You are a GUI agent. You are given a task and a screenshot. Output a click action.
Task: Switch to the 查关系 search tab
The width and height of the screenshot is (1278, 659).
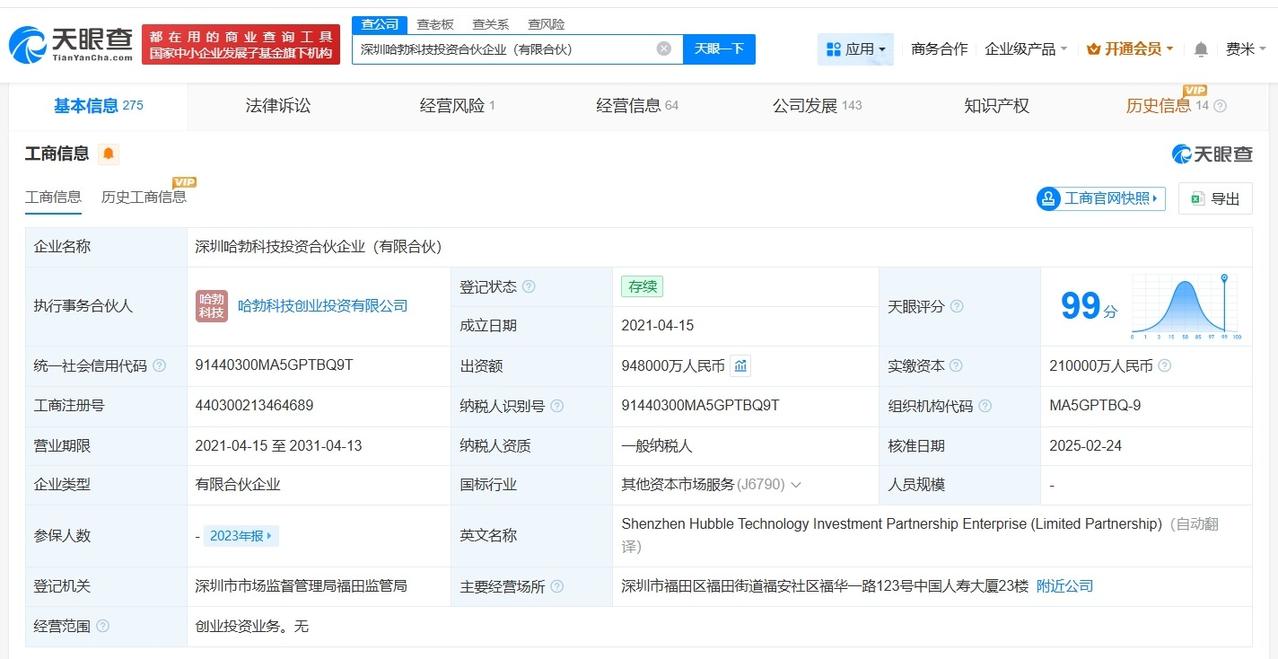[x=490, y=24]
